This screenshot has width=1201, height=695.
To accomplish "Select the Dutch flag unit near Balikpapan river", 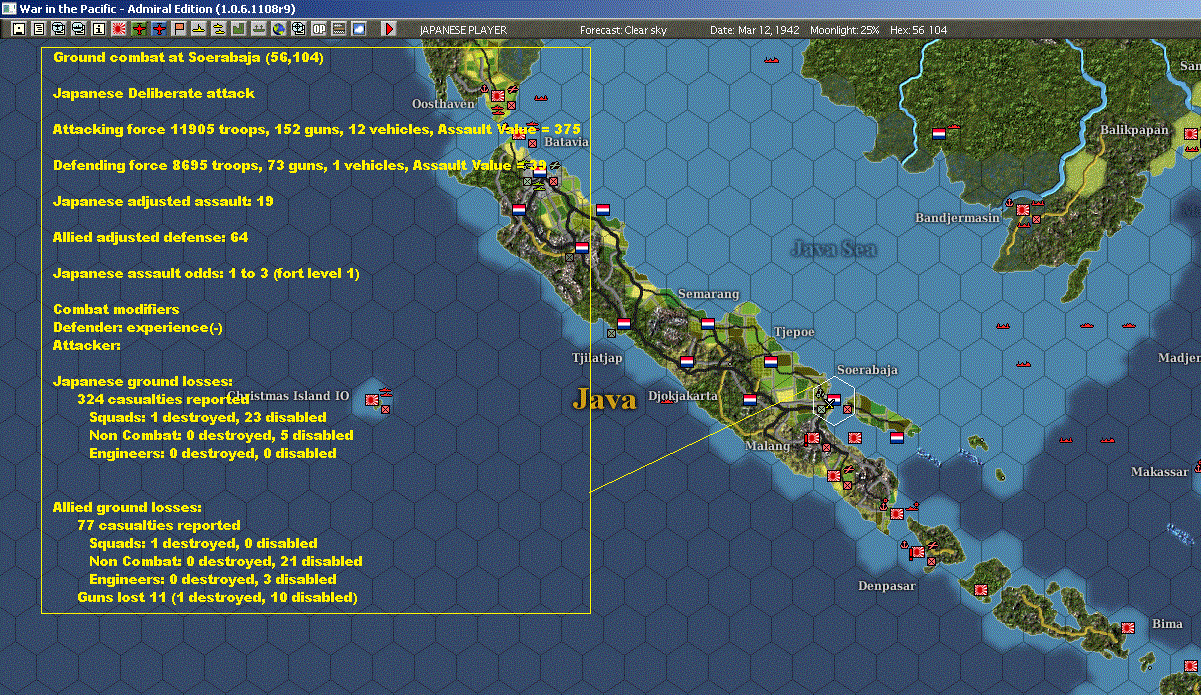I will pyautogui.click(x=939, y=133).
